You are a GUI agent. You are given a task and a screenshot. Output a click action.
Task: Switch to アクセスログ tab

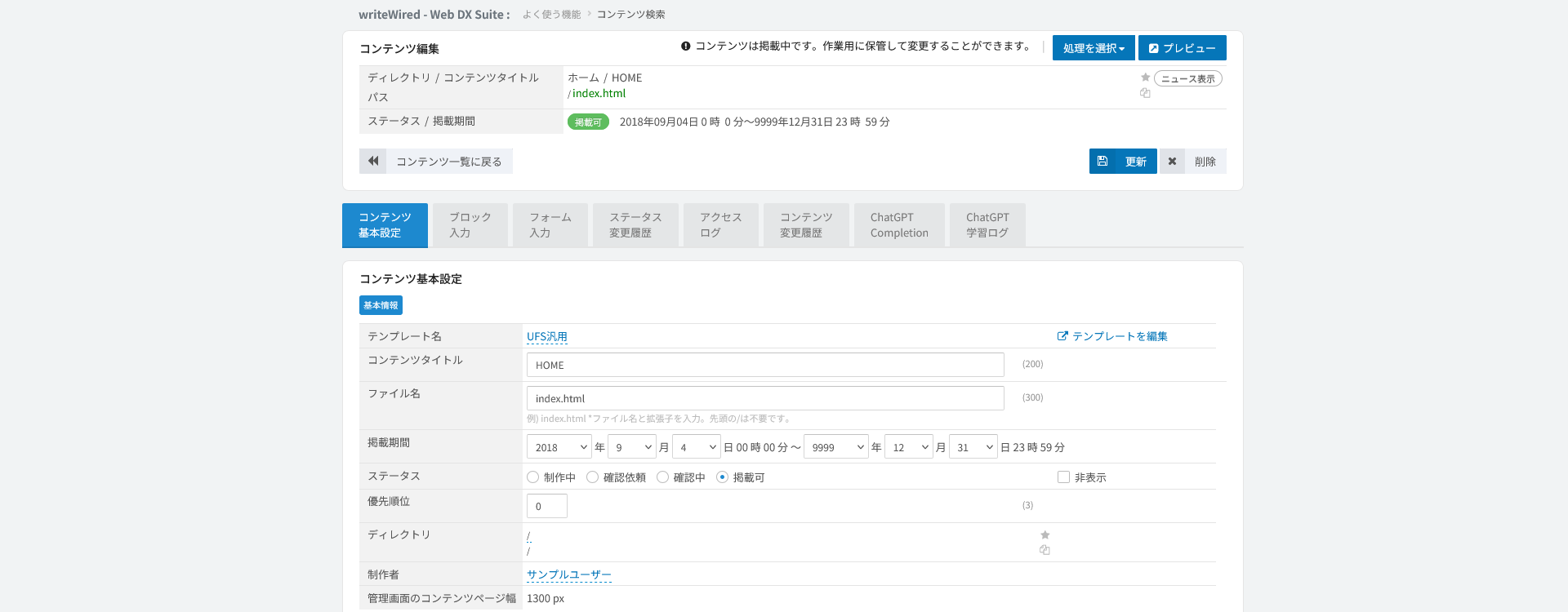point(721,225)
